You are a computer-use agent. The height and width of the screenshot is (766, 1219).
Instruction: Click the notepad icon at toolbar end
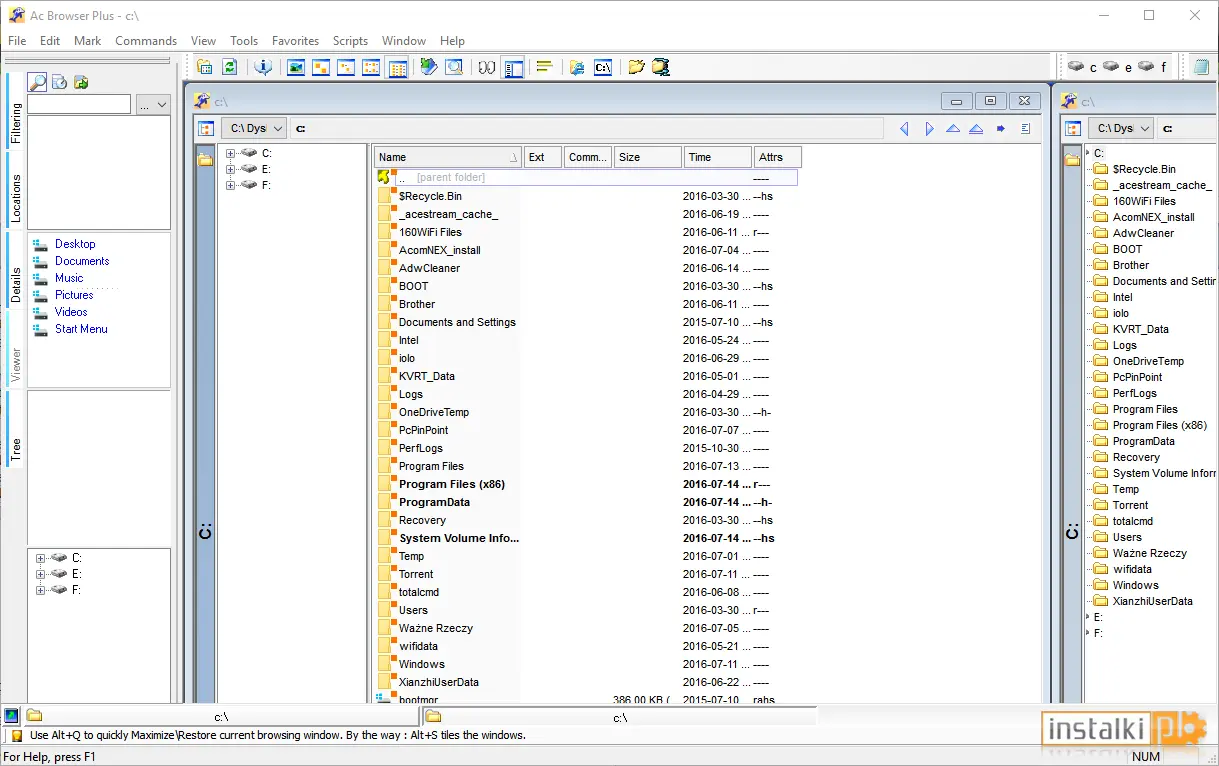(x=1201, y=67)
